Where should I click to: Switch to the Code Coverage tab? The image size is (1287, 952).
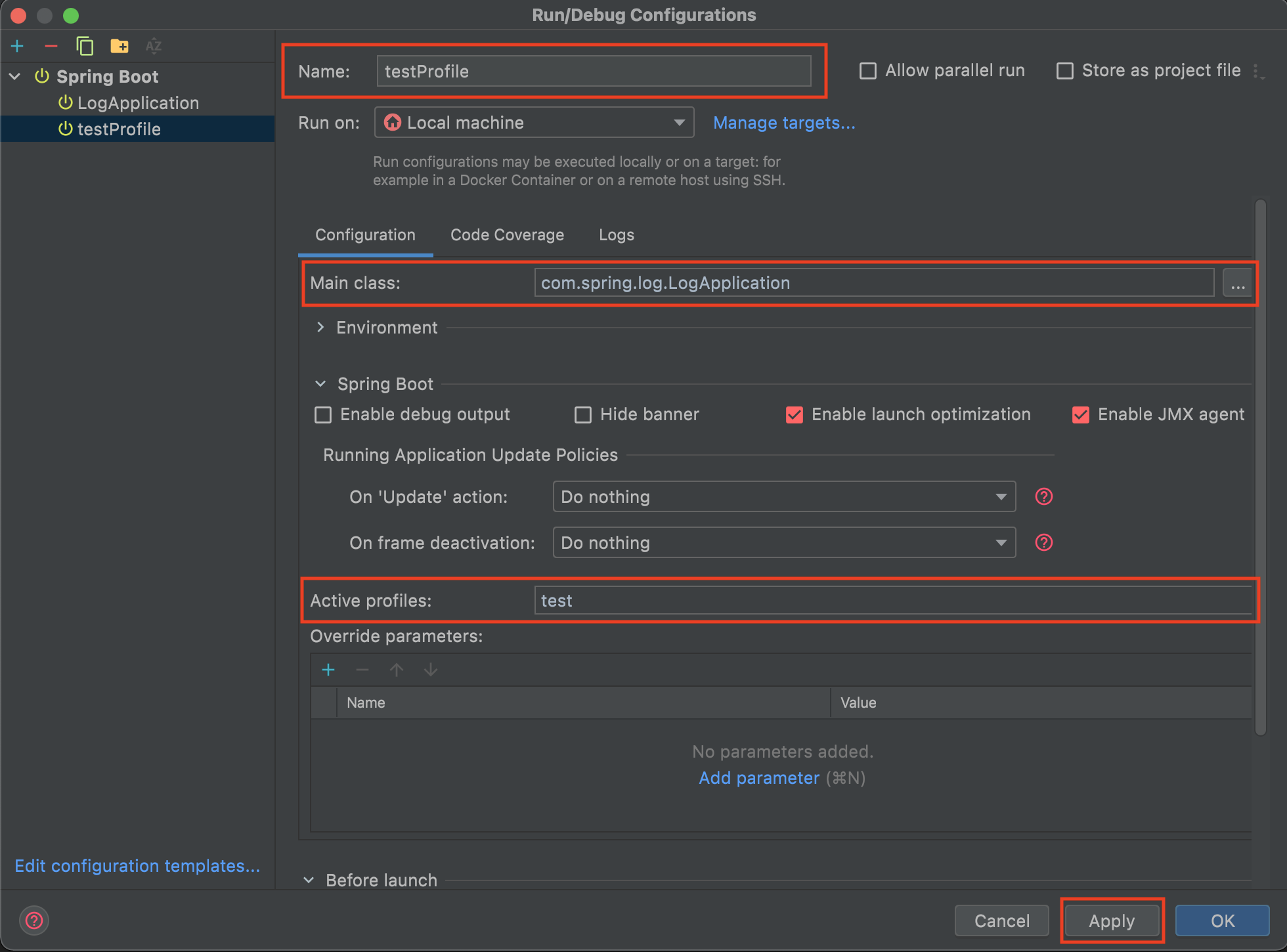(x=507, y=235)
